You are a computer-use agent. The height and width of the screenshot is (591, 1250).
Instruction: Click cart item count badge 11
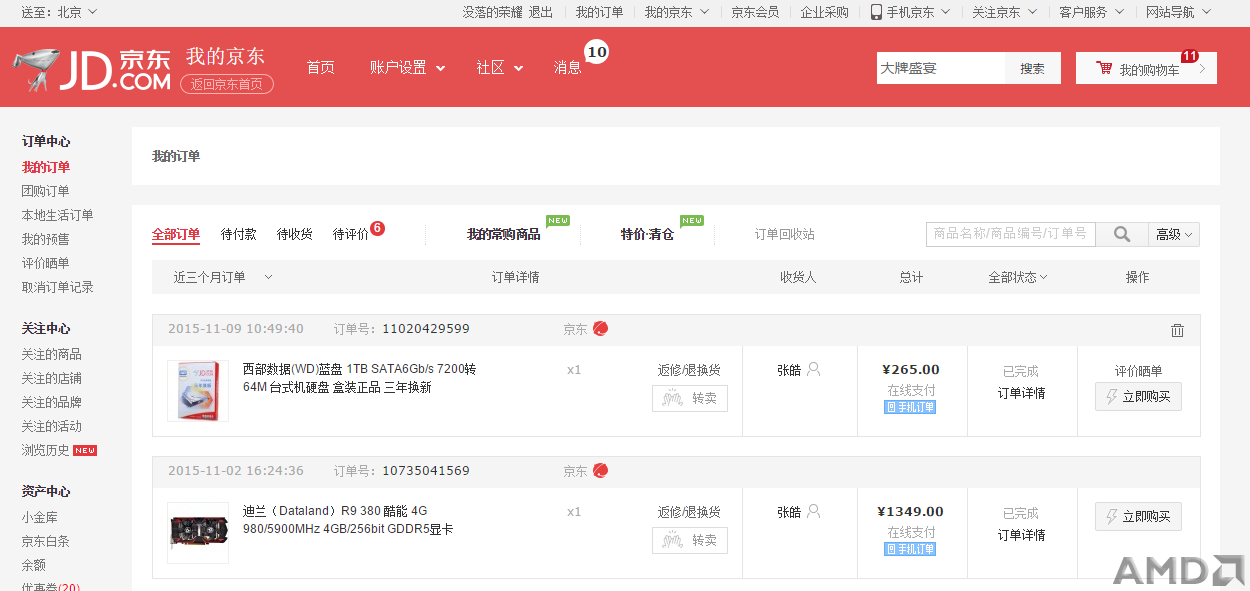1190,56
